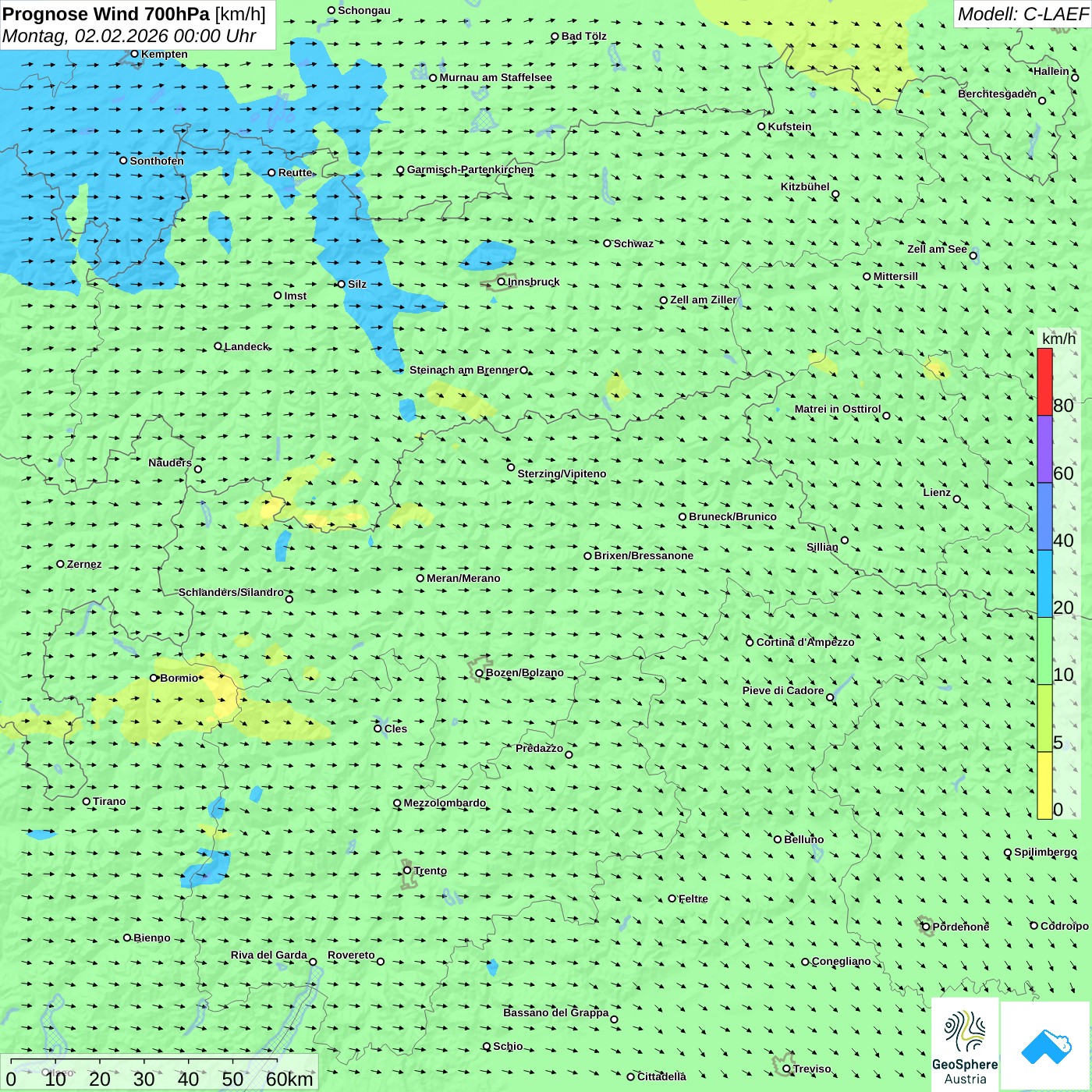Click the '60km' scale bar label
1092x1092 pixels.
(x=289, y=1079)
